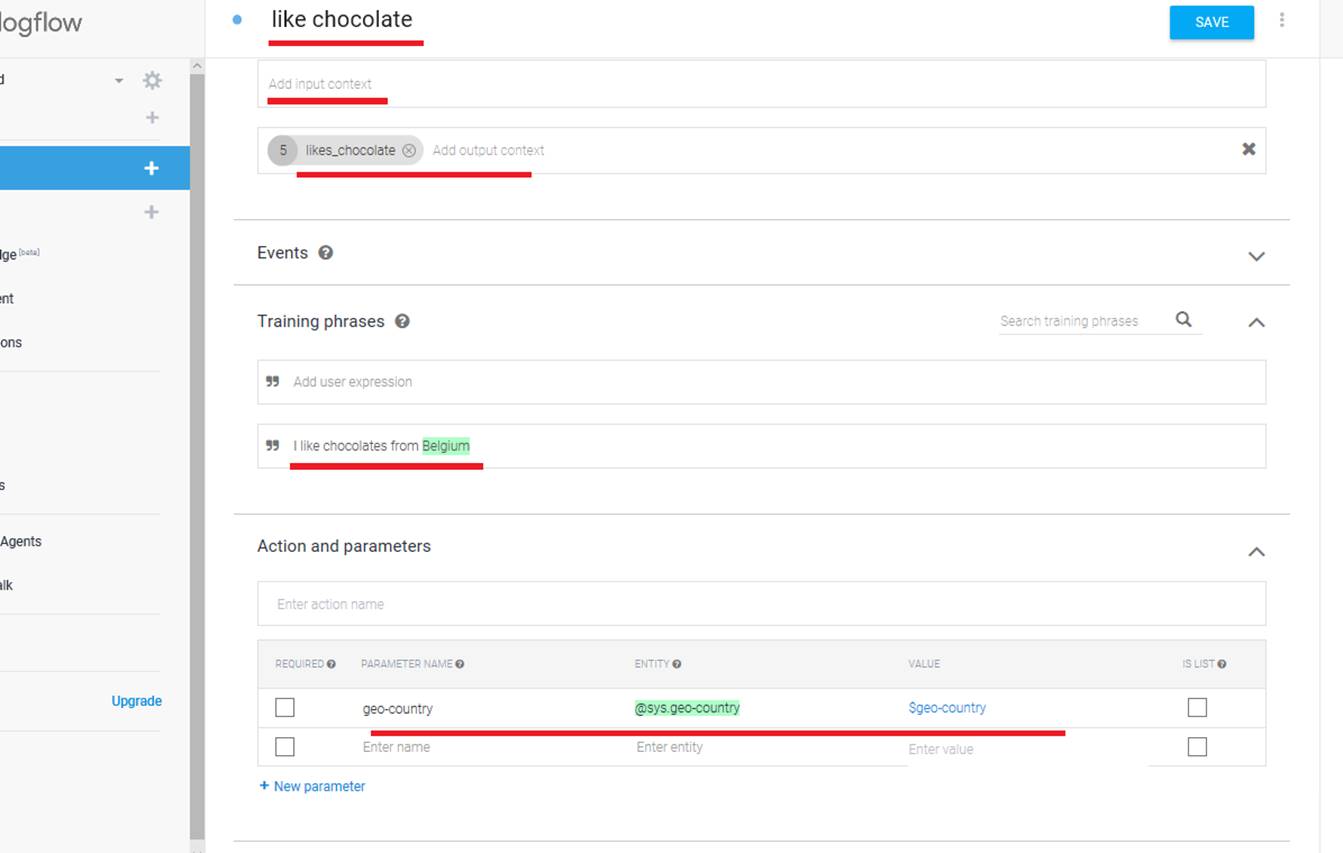Click the search training phrases magnifier icon
The height and width of the screenshot is (853, 1343).
pos(1184,320)
